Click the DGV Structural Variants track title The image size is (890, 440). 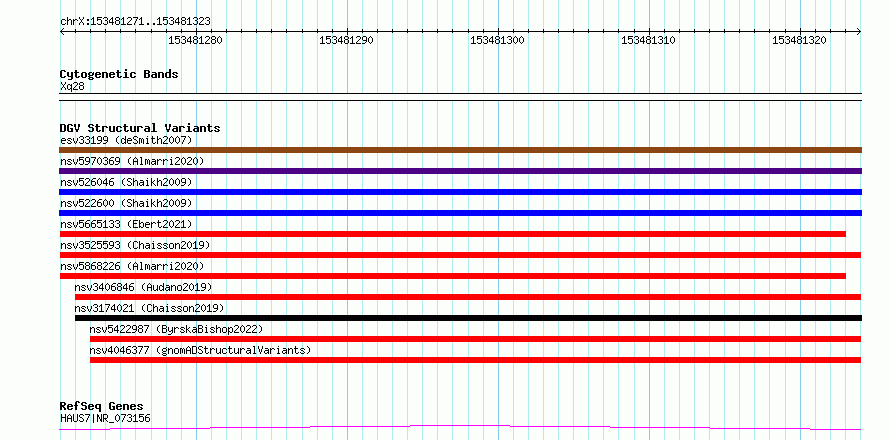[x=140, y=128]
